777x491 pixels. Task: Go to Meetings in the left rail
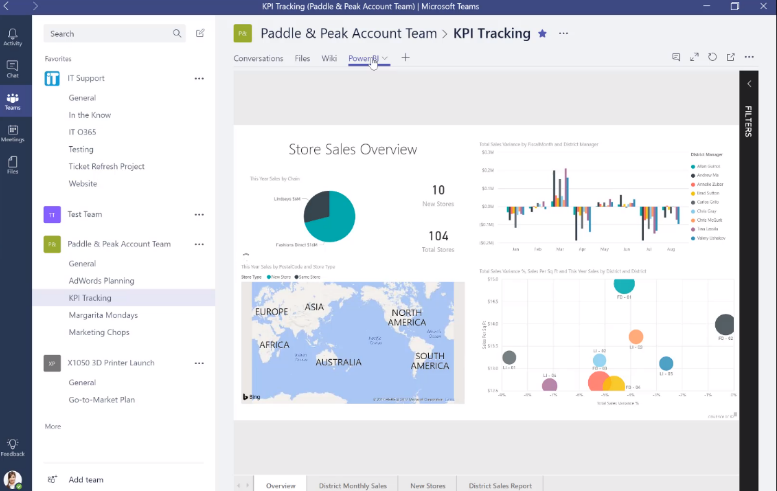pyautogui.click(x=12, y=132)
